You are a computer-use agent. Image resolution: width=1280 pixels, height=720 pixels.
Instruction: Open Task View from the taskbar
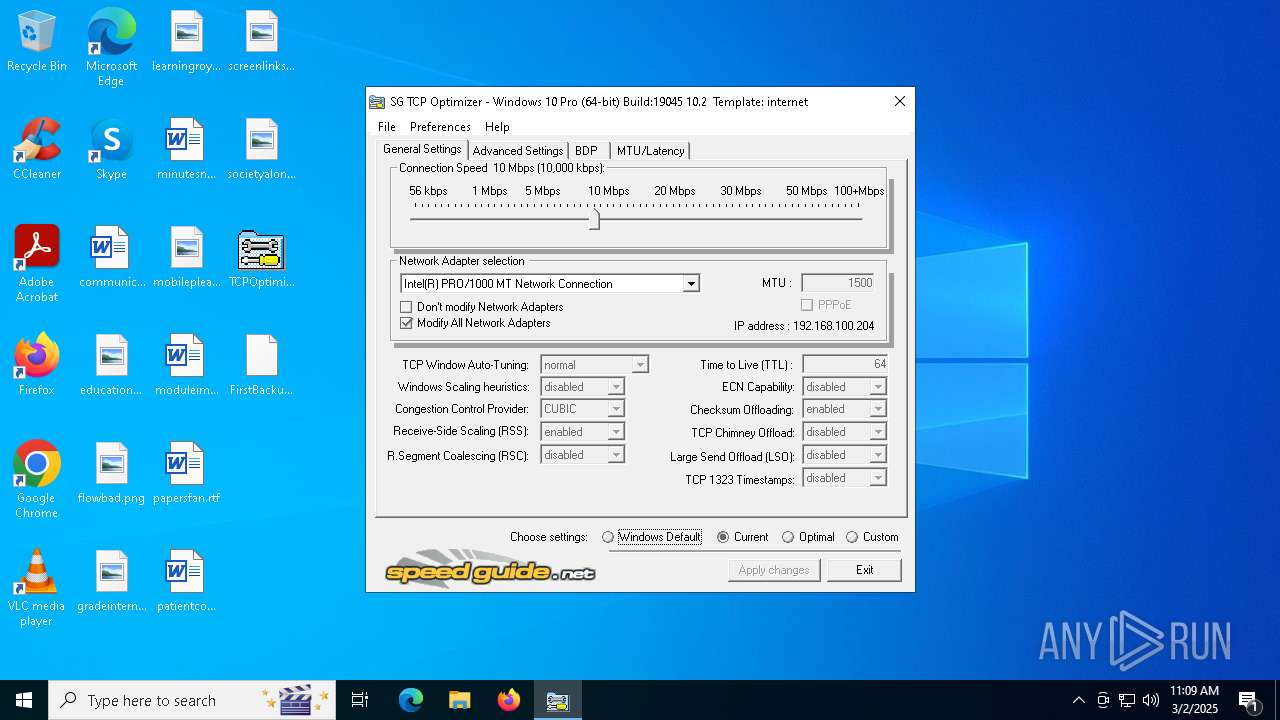(x=360, y=700)
